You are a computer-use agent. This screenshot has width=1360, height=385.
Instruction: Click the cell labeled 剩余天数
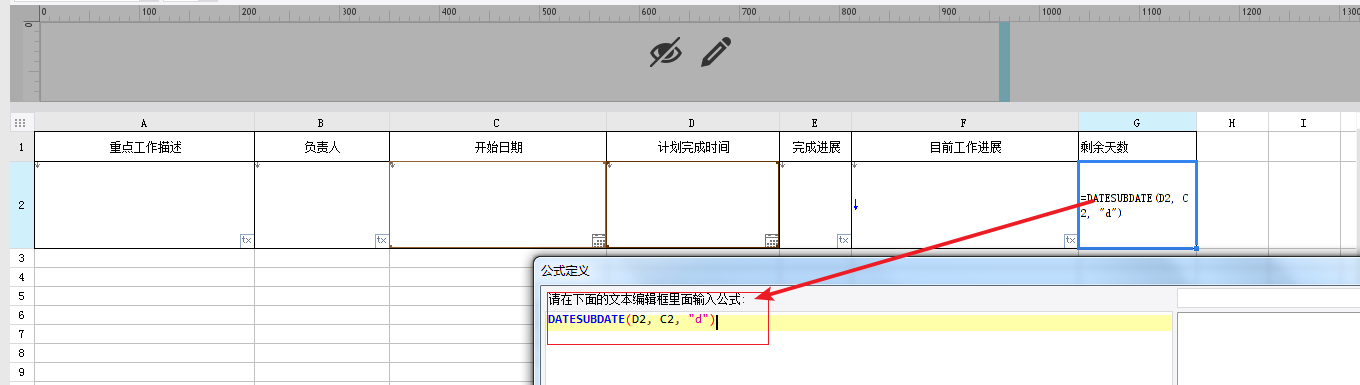coord(1137,147)
